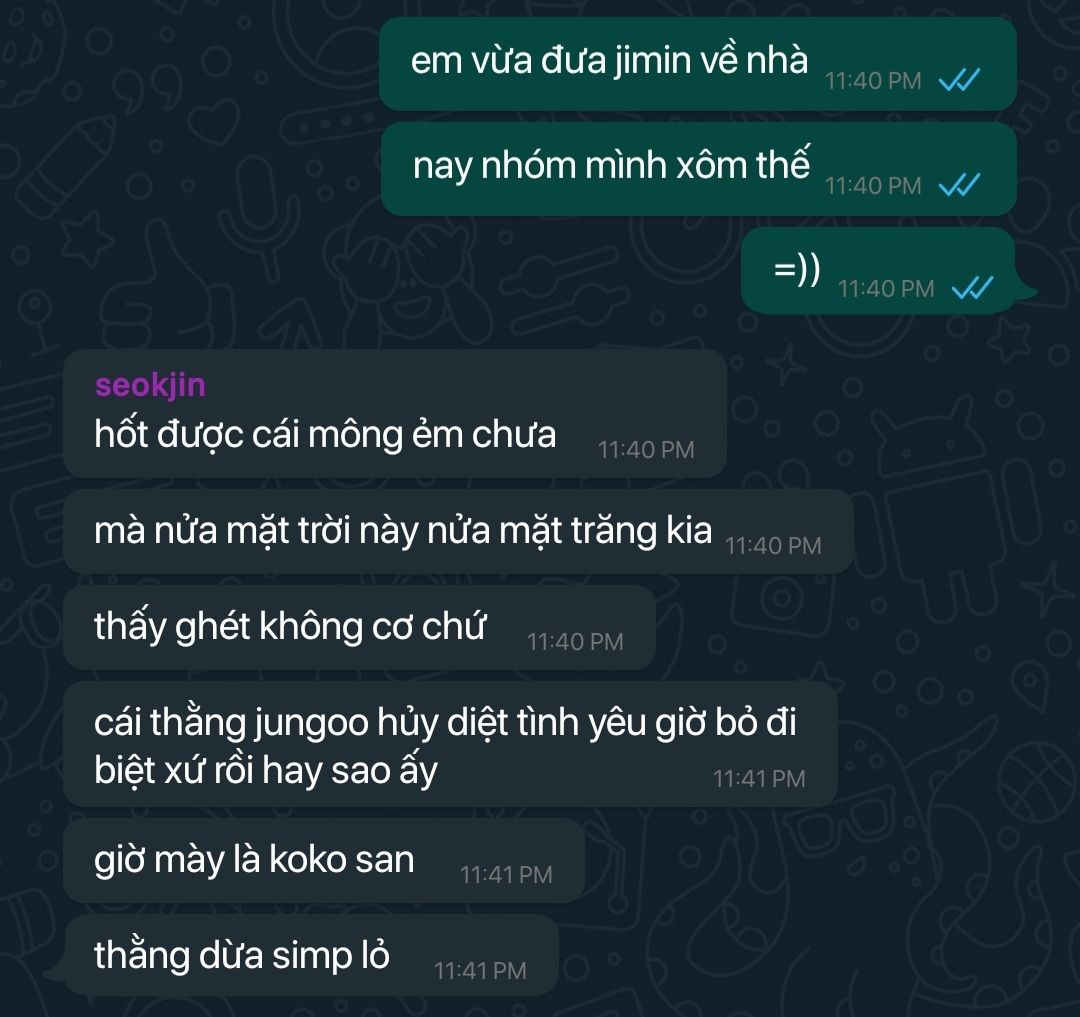This screenshot has height=1017, width=1080.
Task: Click read receipt checkmarks on 'em vừa đưa jimin về nhà'
Action: pyautogui.click(x=959, y=81)
